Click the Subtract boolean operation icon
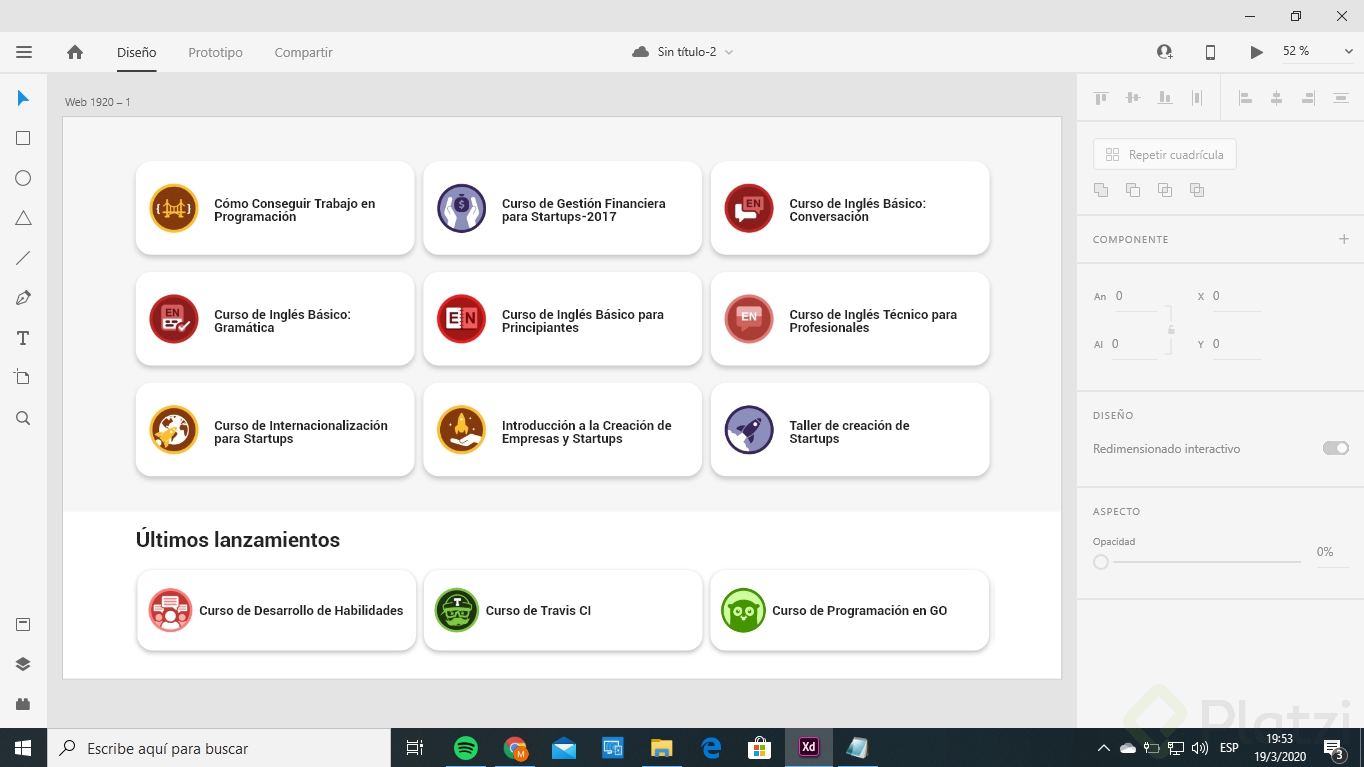The image size is (1364, 767). [x=1133, y=190]
